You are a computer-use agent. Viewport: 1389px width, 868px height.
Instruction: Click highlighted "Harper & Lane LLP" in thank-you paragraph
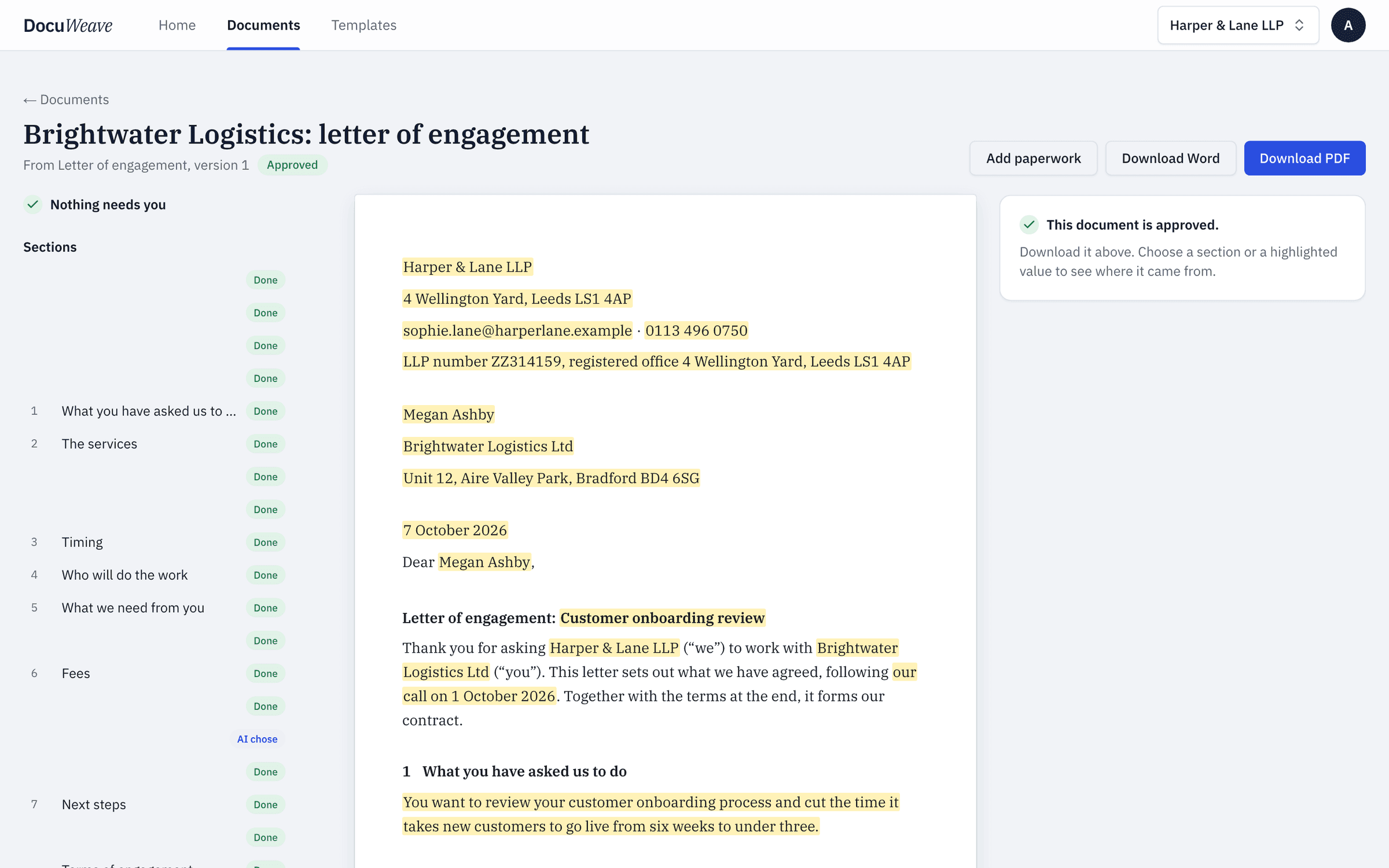click(x=614, y=648)
